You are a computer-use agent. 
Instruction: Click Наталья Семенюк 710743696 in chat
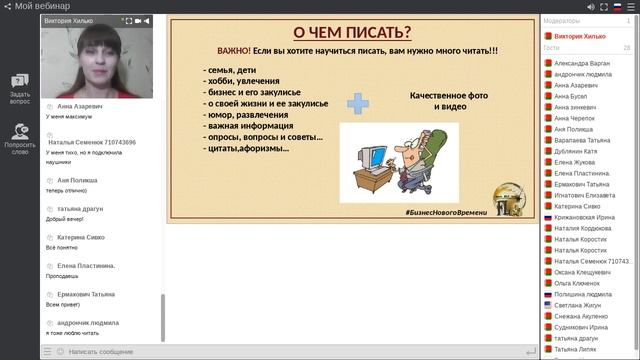tap(92, 142)
